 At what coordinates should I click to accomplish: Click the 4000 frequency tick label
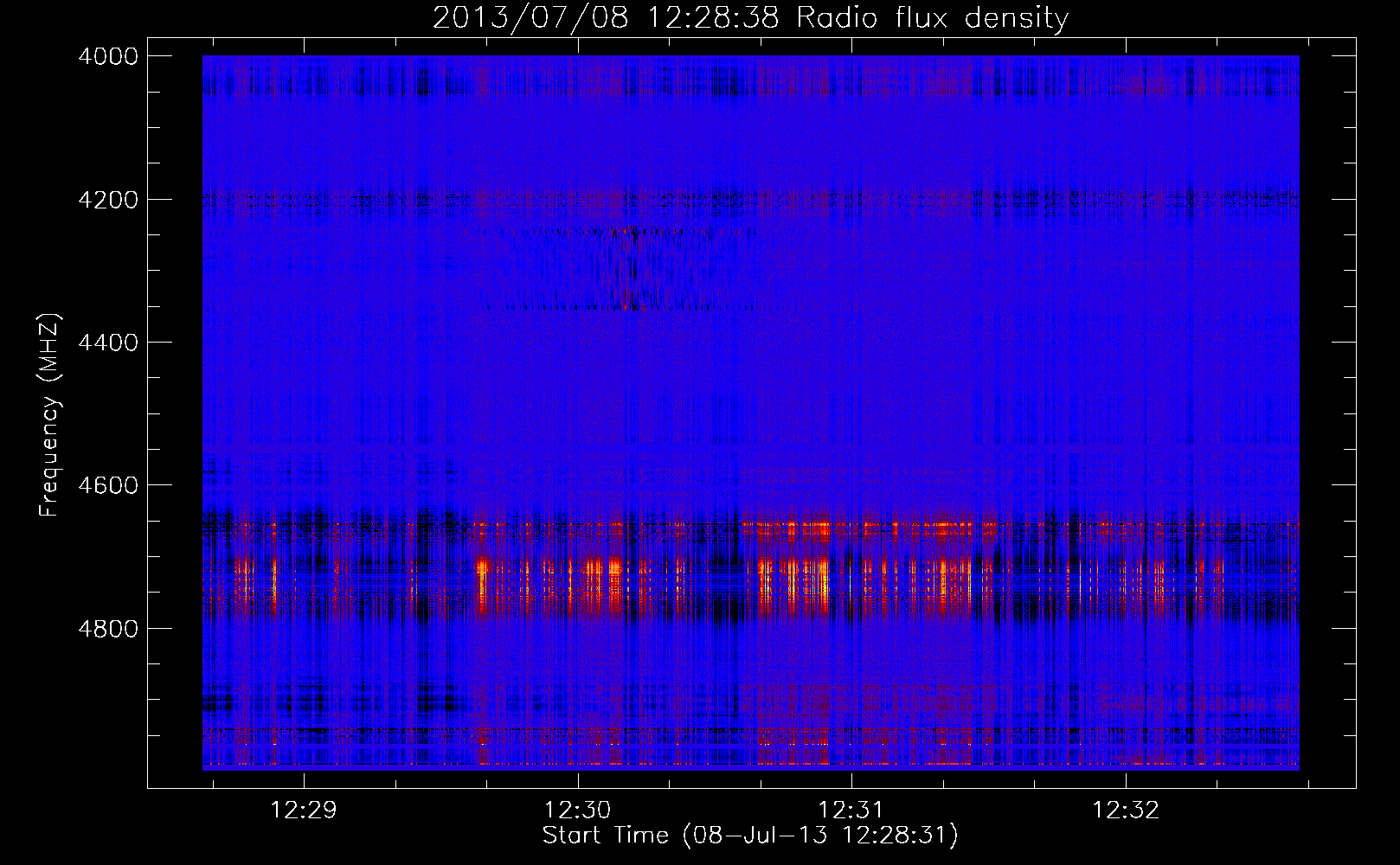(x=108, y=56)
